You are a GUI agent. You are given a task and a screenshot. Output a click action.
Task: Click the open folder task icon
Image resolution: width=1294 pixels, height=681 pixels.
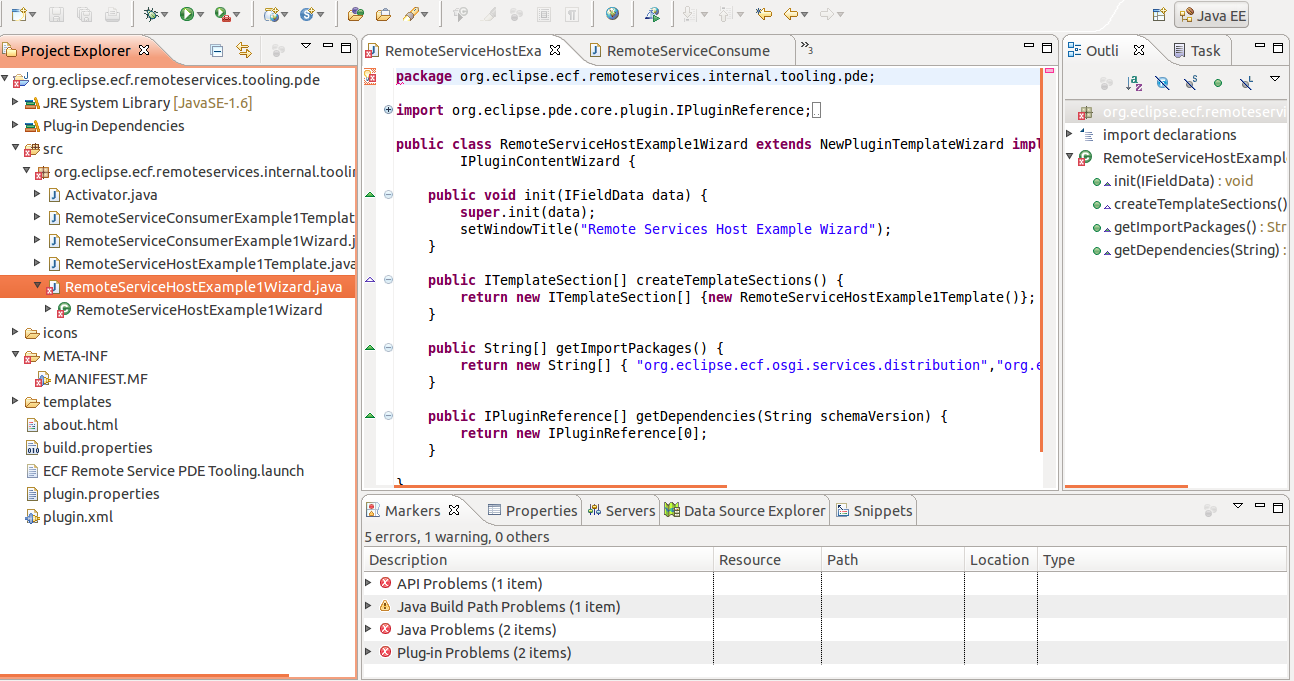383,14
